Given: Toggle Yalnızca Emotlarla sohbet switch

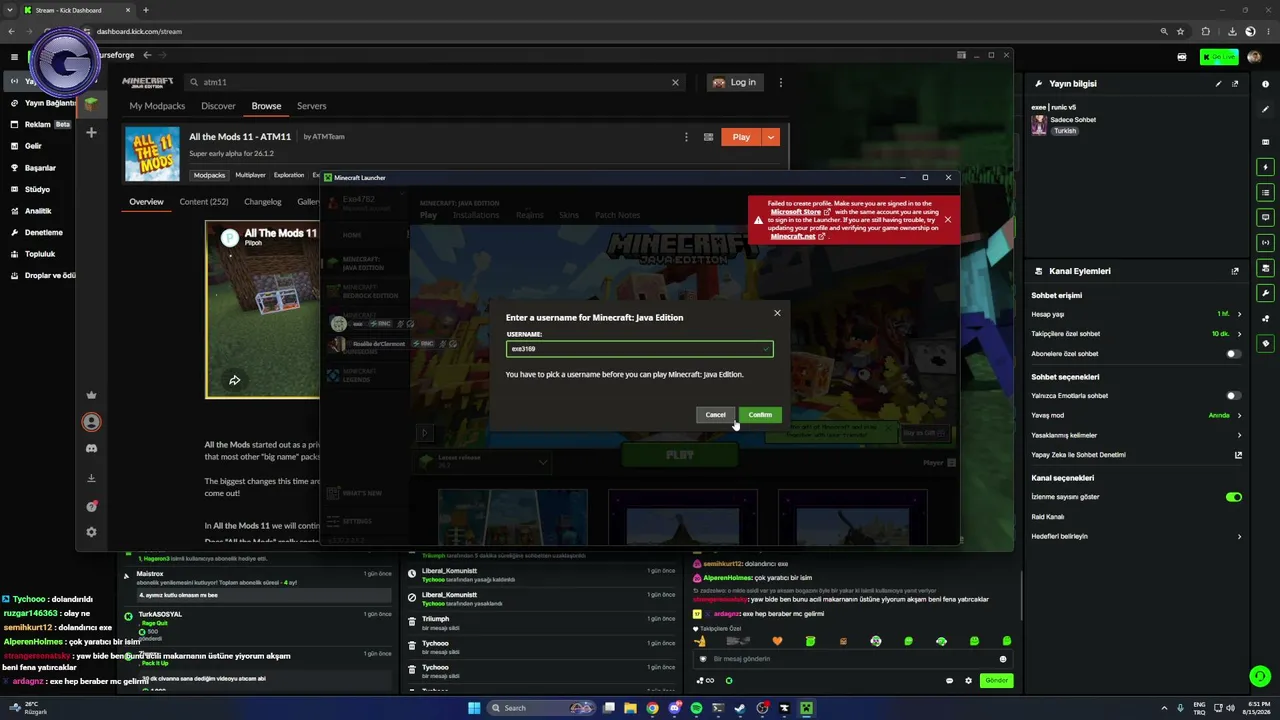Looking at the screenshot, I should pos(1234,396).
